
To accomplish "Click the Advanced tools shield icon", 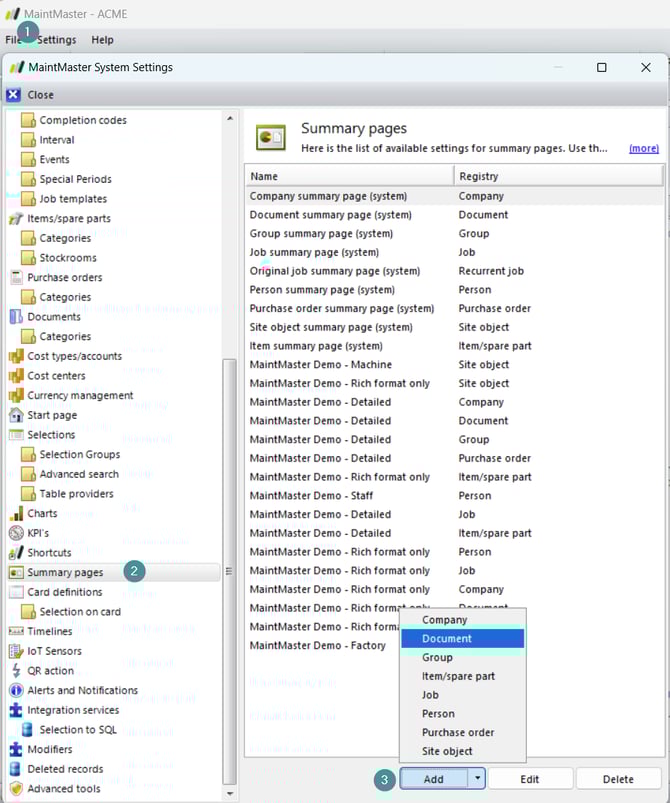I will 16,789.
